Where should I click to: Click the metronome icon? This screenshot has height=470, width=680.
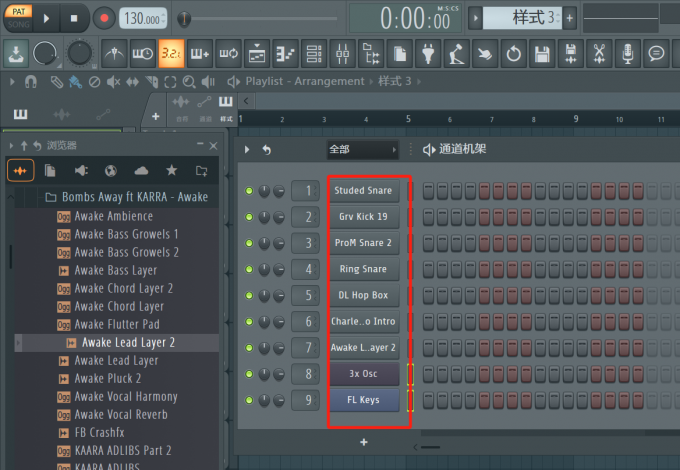114,54
